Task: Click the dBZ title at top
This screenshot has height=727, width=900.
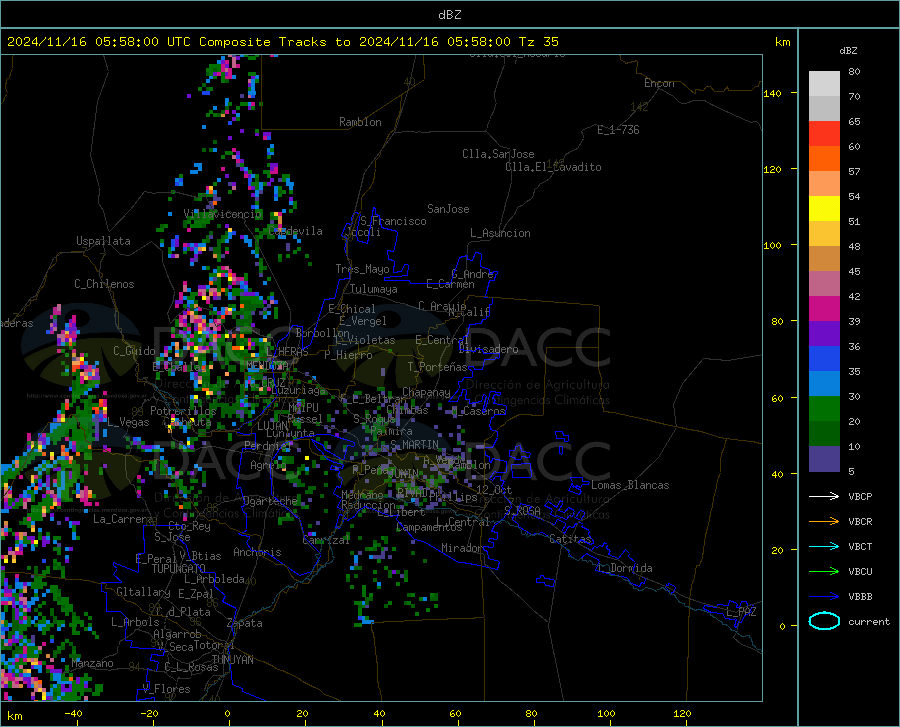Action: pos(449,15)
